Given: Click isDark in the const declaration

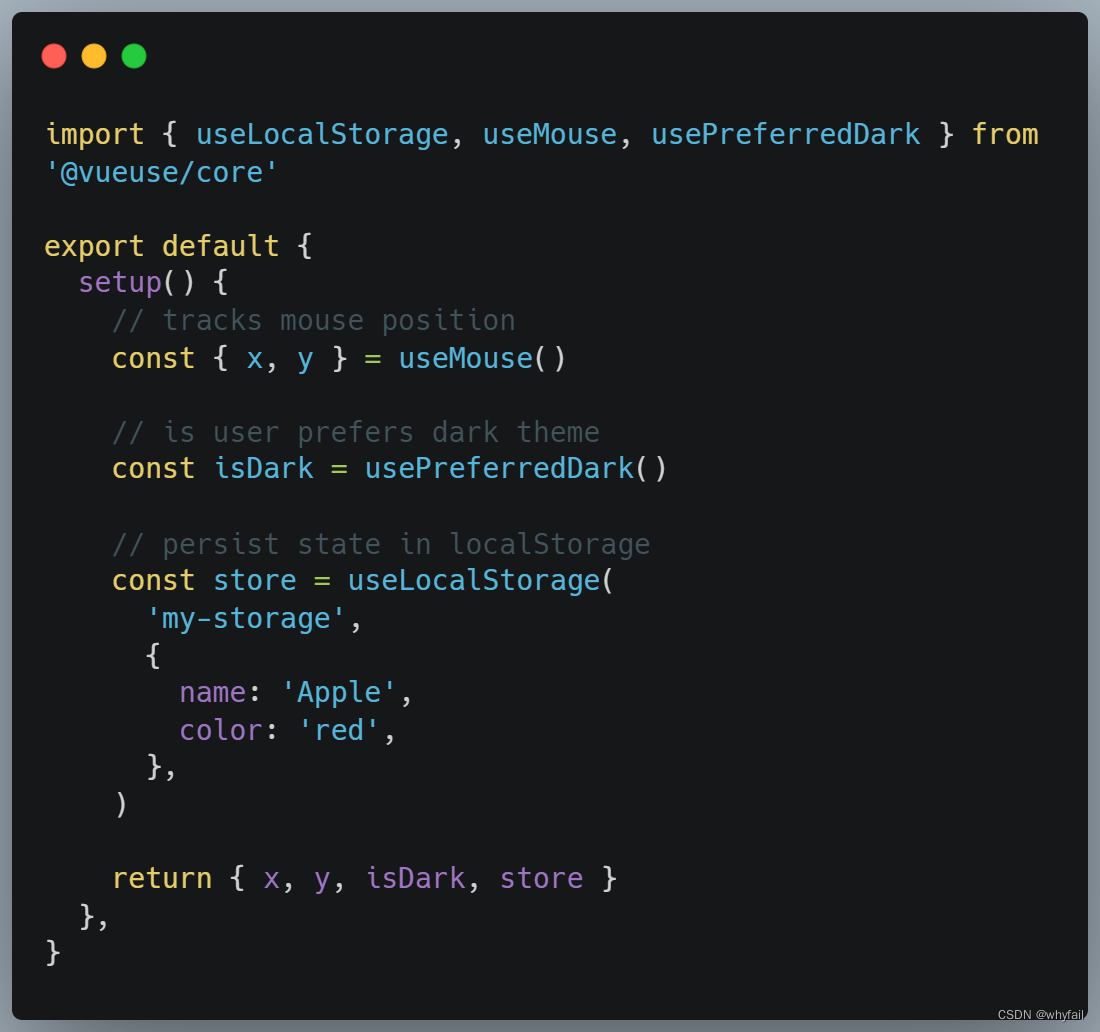Looking at the screenshot, I should tap(263, 468).
